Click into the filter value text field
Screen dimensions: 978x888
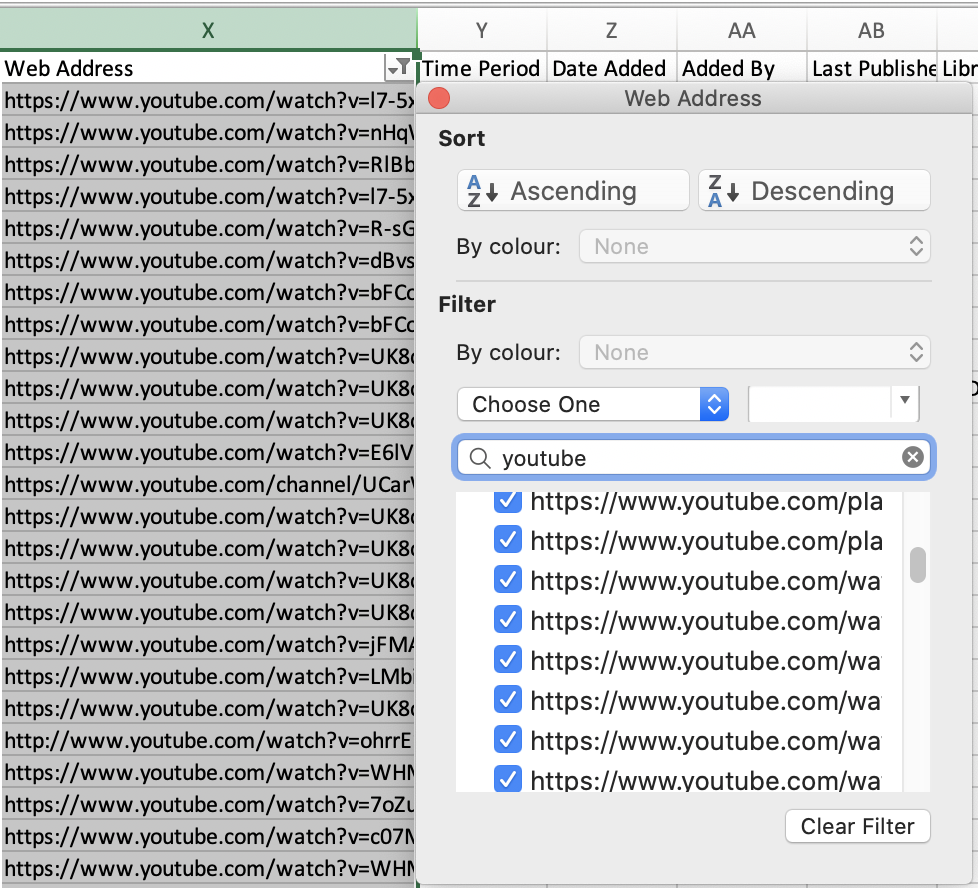[x=820, y=404]
